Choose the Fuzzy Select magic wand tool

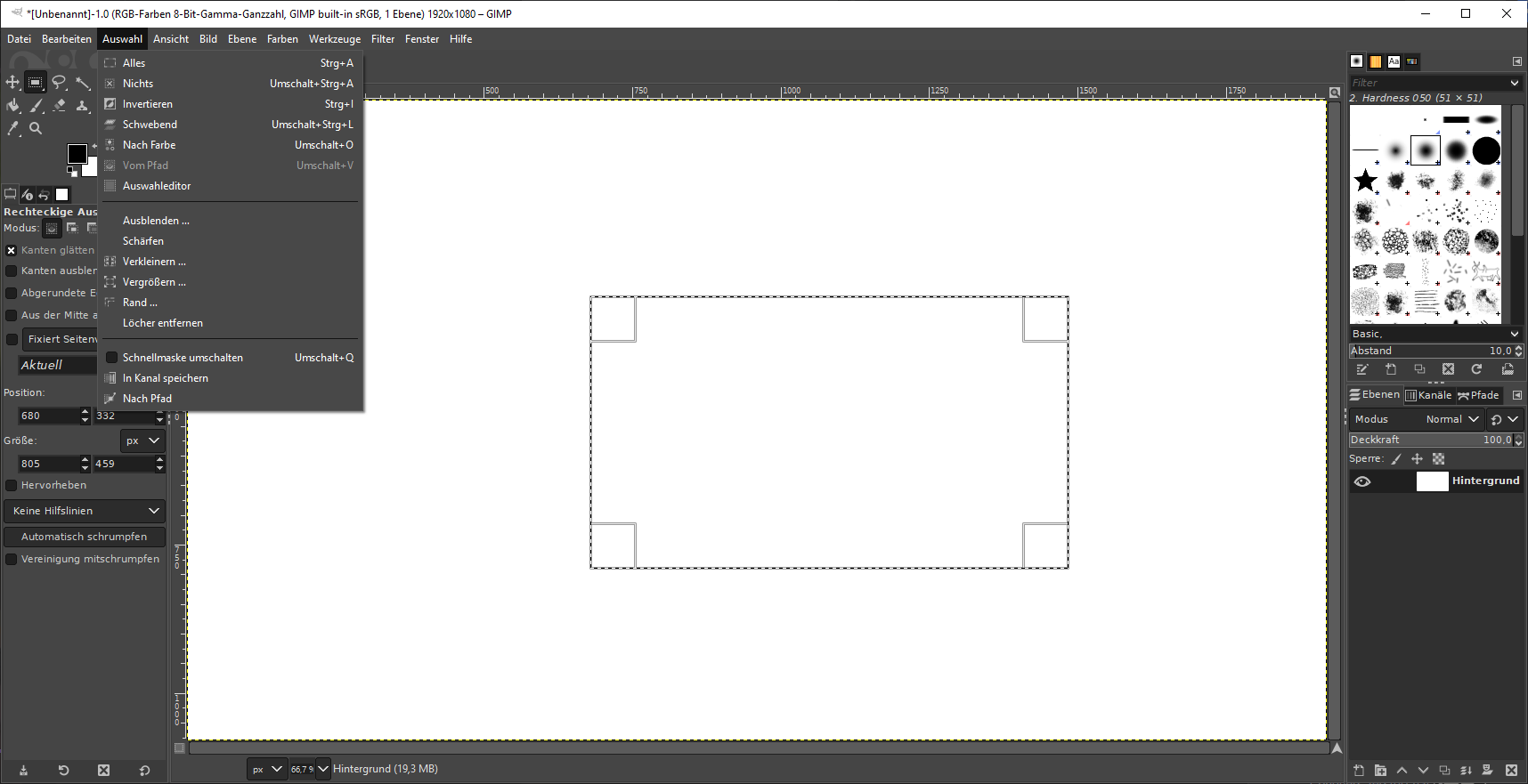[x=83, y=83]
